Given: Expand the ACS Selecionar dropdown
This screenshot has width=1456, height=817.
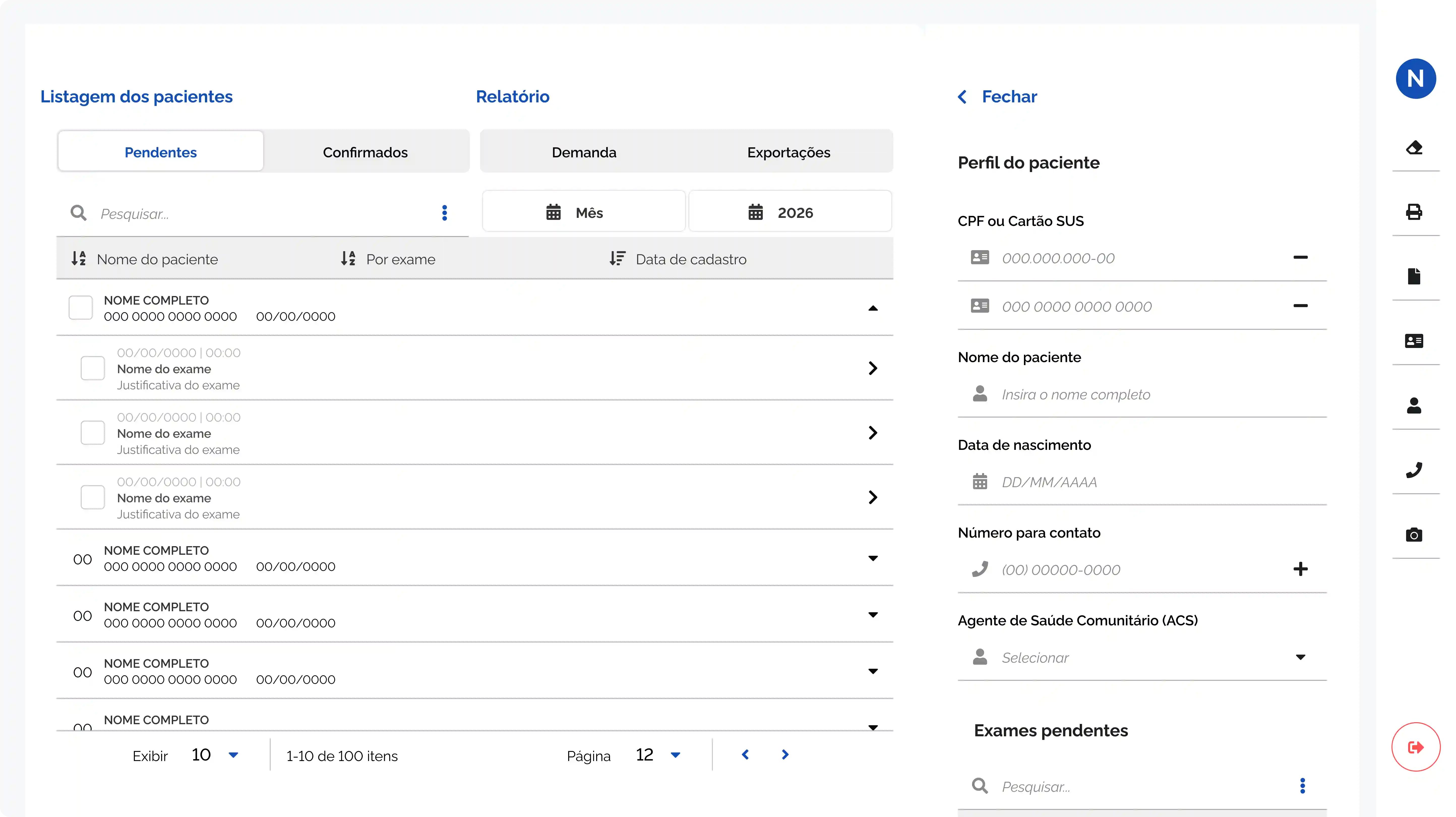Looking at the screenshot, I should point(1300,657).
